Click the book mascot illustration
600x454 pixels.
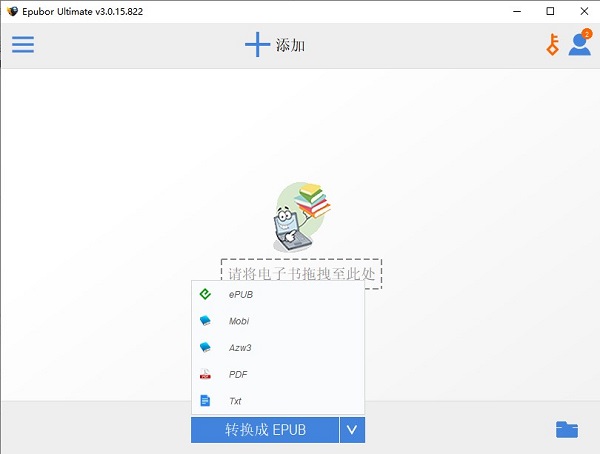pyautogui.click(x=300, y=217)
